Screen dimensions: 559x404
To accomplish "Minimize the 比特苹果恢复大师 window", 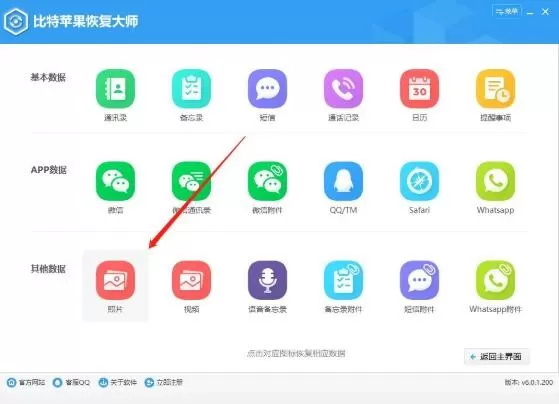I will click(x=530, y=12).
